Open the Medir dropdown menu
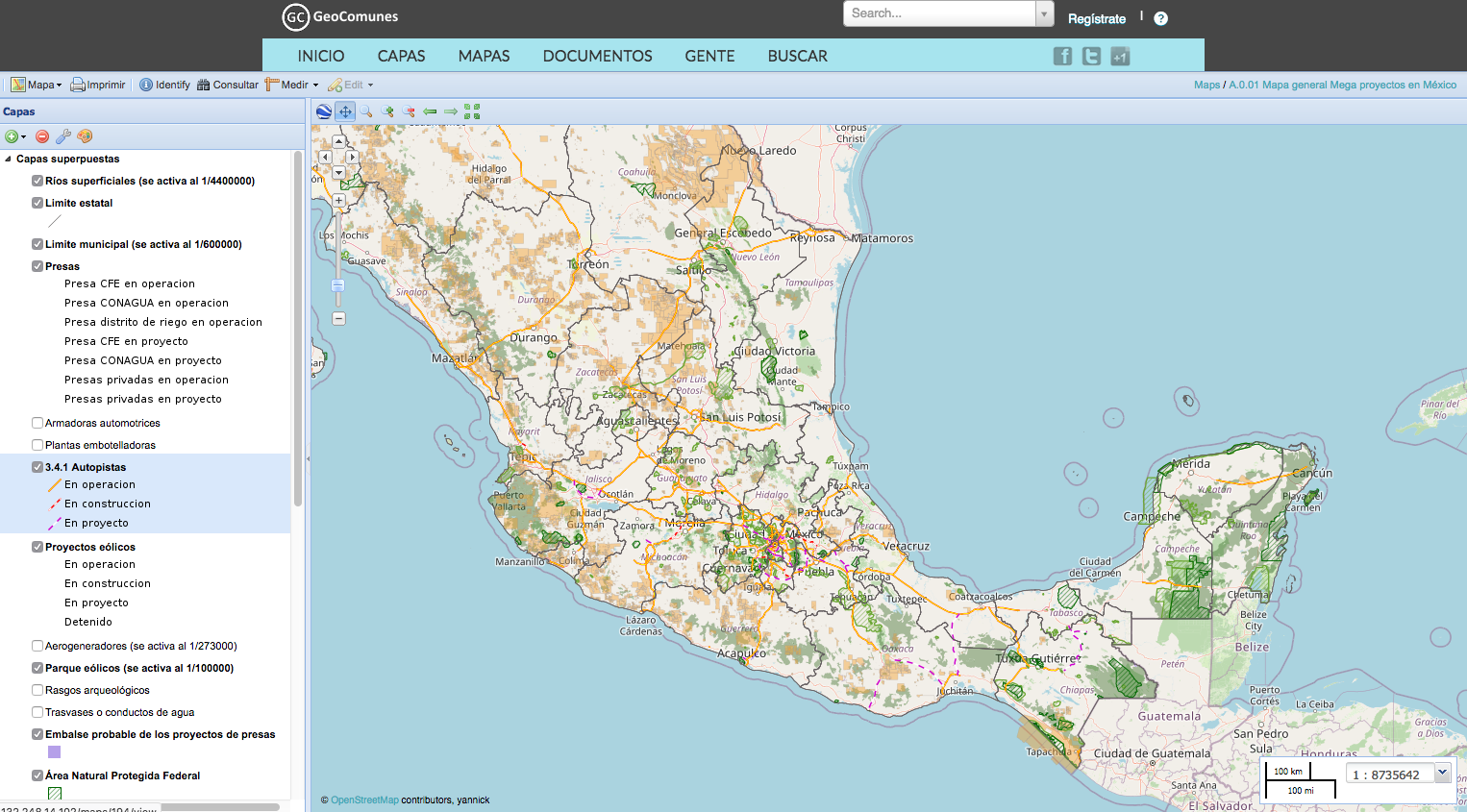Viewport: 1467px width, 812px height. [292, 85]
